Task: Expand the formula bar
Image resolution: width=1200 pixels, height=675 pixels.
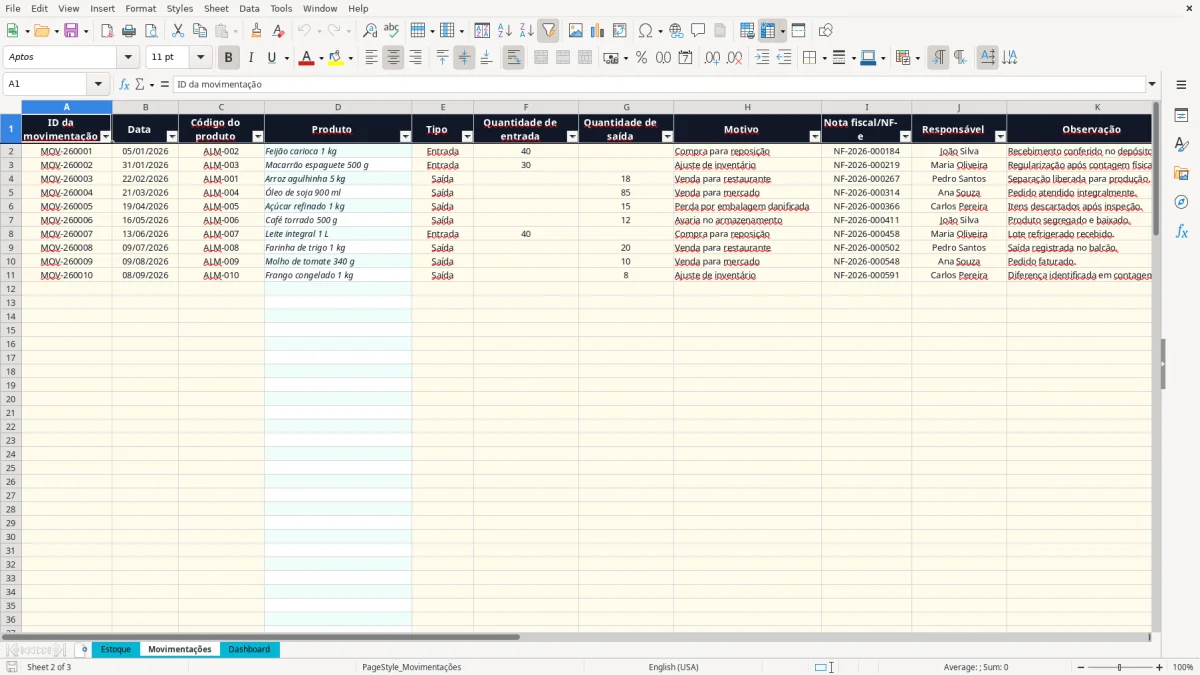Action: coord(1152,84)
